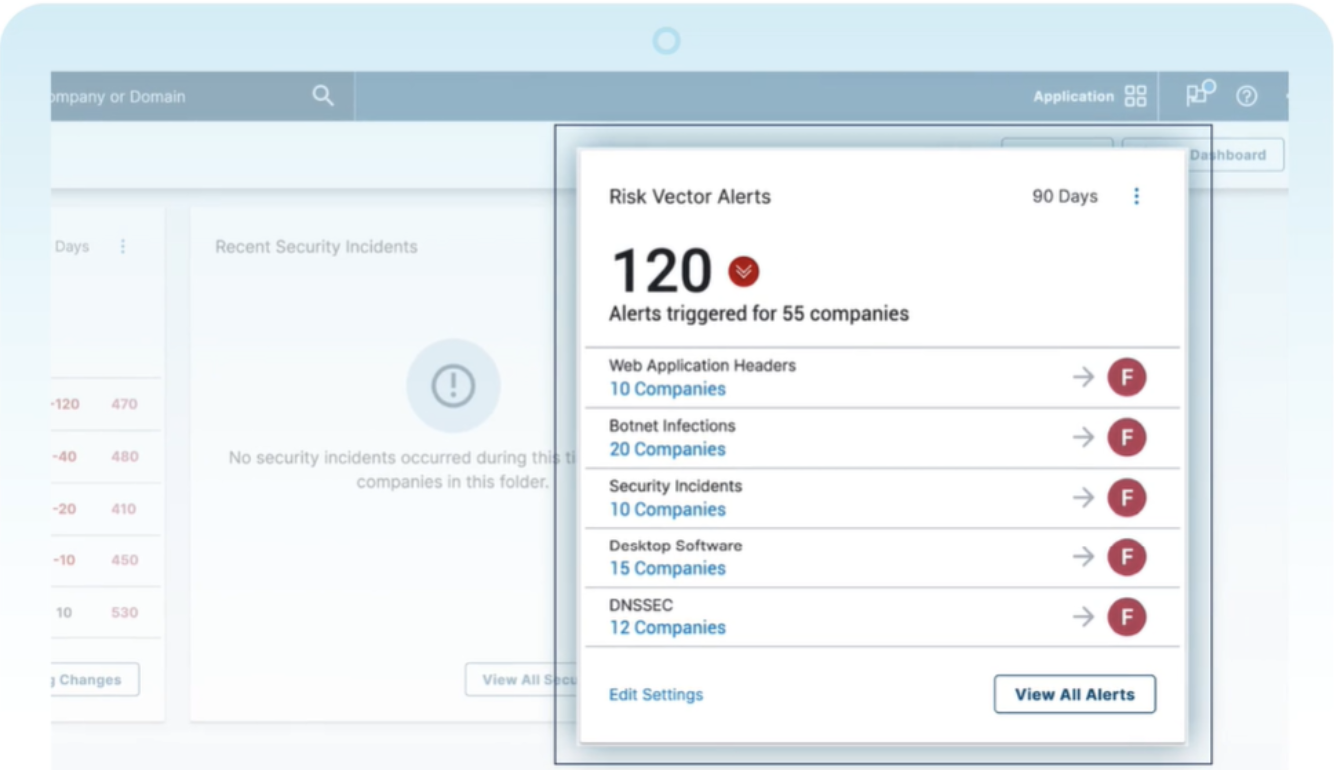The image size is (1334, 770).
Task: Open the help question mark icon
Action: (1246, 95)
